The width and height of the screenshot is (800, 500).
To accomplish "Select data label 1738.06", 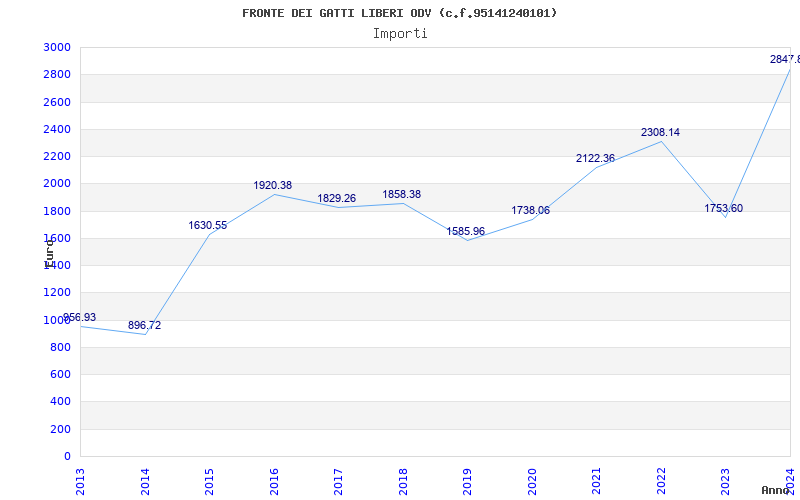I will click(531, 211).
